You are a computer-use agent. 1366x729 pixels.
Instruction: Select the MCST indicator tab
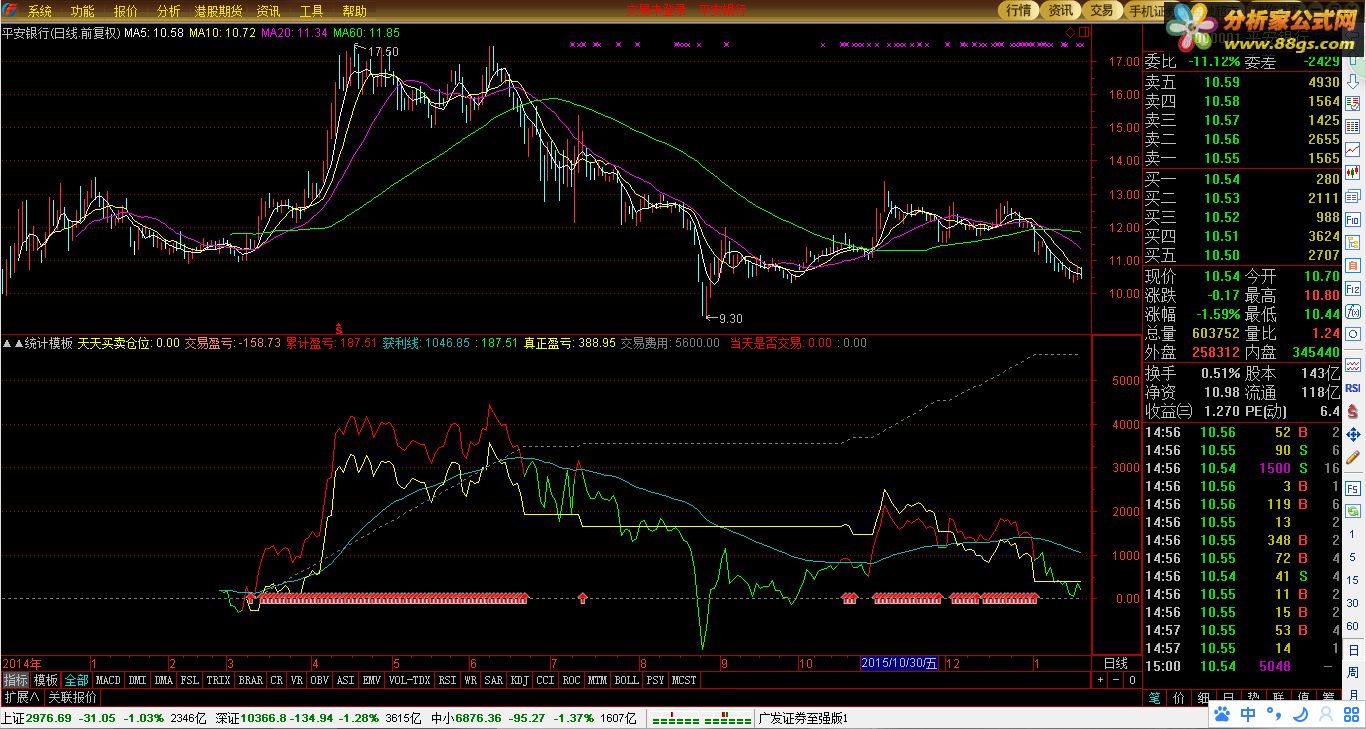pos(684,680)
